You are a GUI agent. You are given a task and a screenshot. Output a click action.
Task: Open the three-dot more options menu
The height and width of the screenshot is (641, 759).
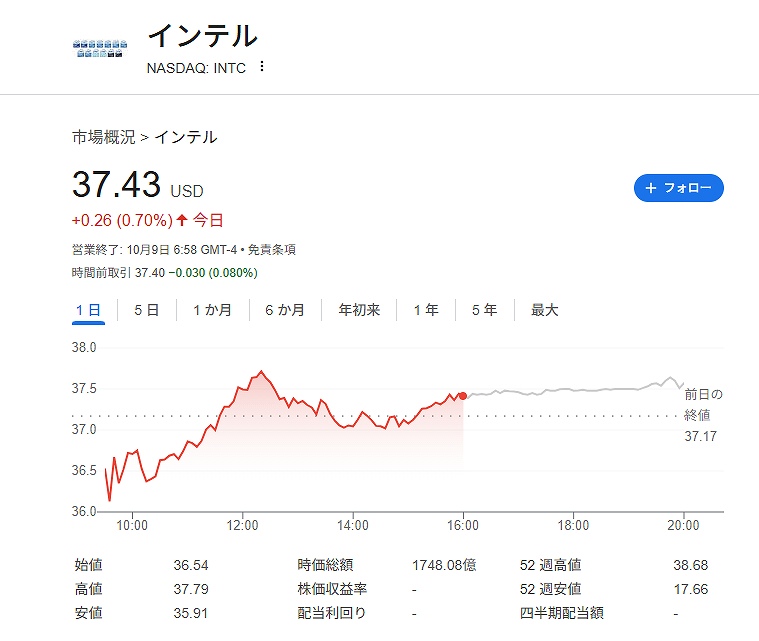point(262,67)
